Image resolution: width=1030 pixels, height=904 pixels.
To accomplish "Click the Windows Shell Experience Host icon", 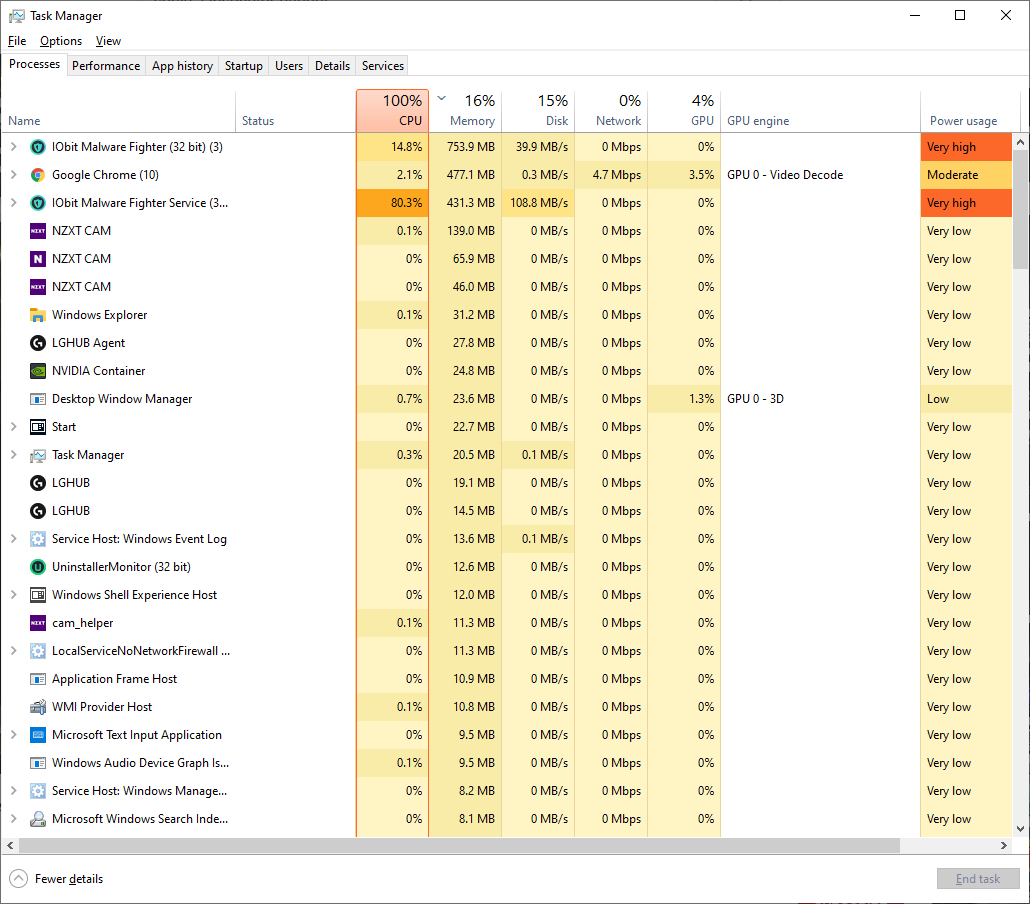I will click(38, 595).
